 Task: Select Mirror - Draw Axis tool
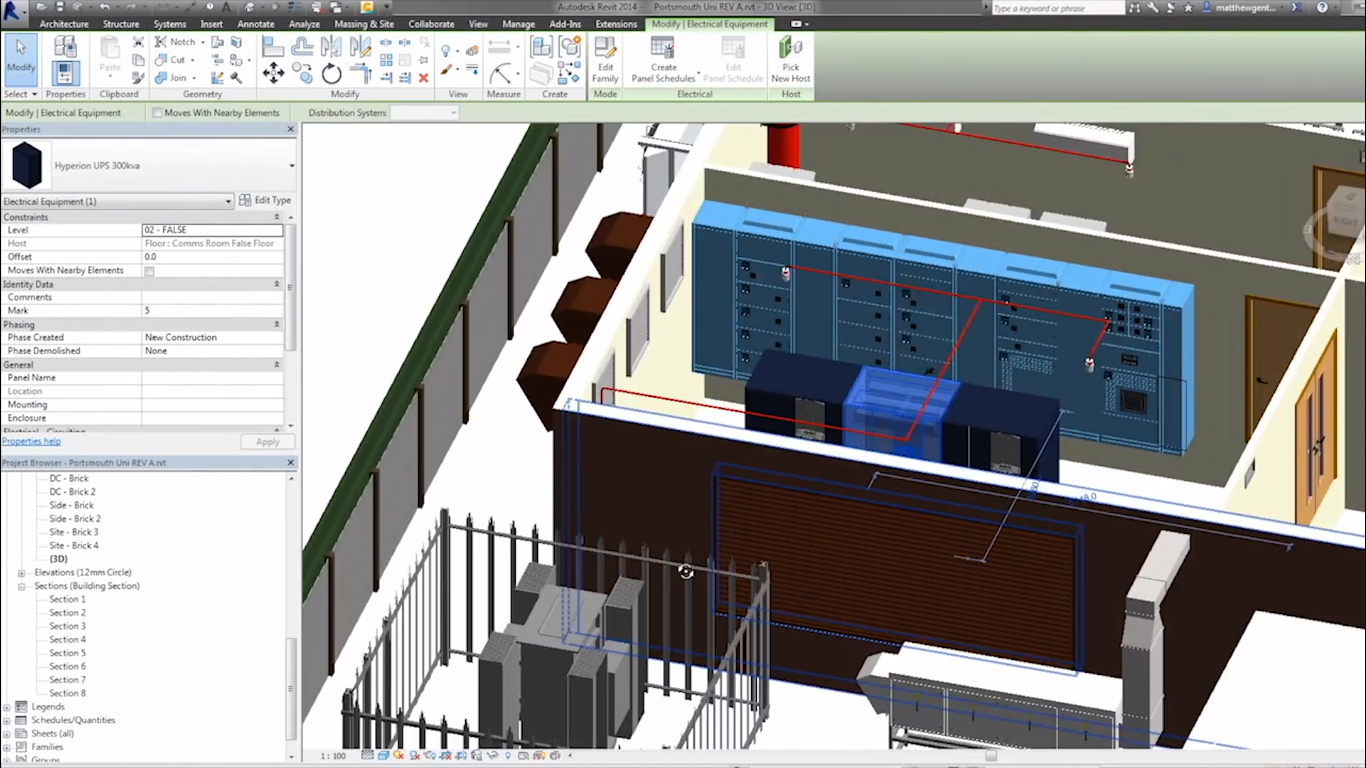361,47
